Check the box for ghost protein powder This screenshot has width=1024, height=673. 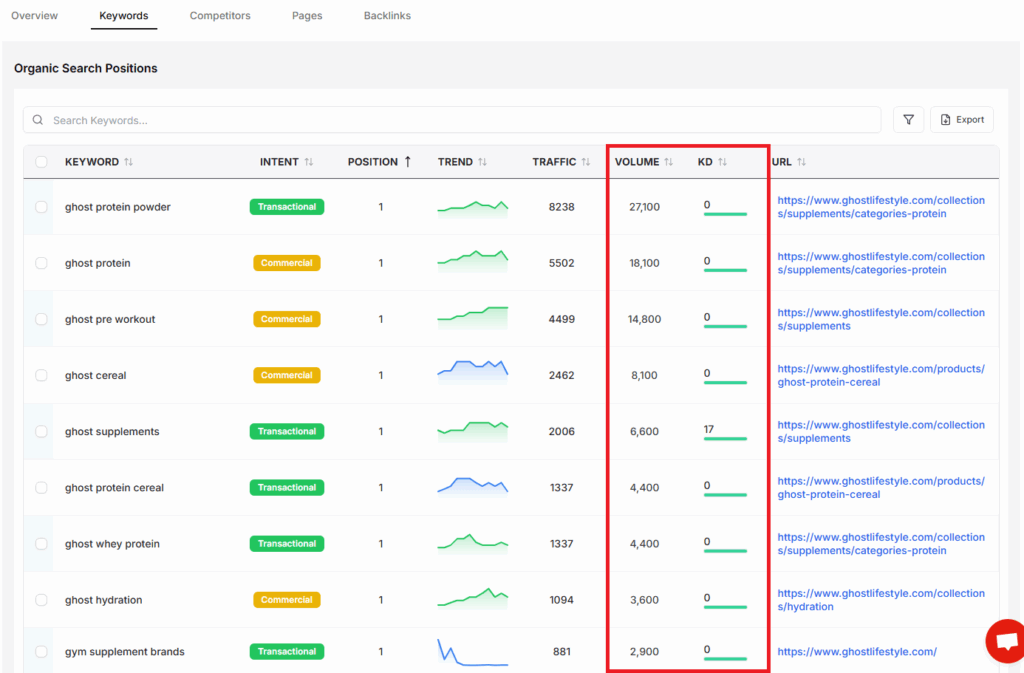[x=40, y=206]
